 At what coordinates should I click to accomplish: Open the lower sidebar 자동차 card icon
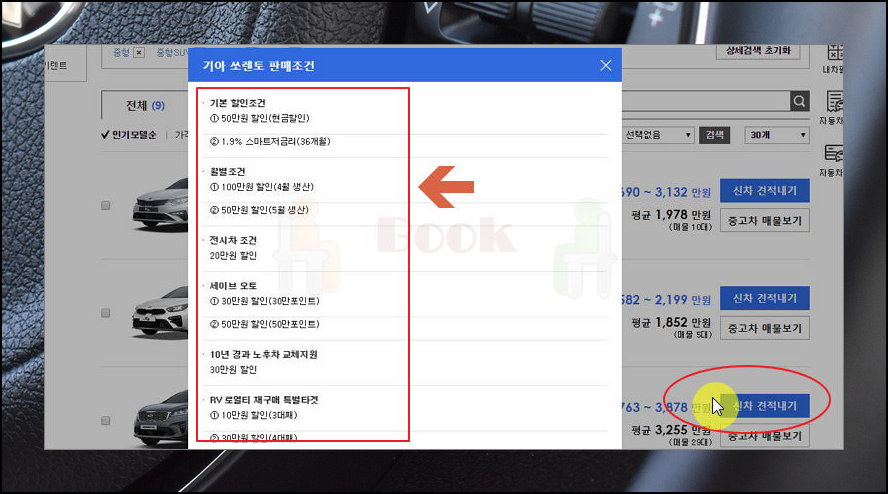[832, 160]
